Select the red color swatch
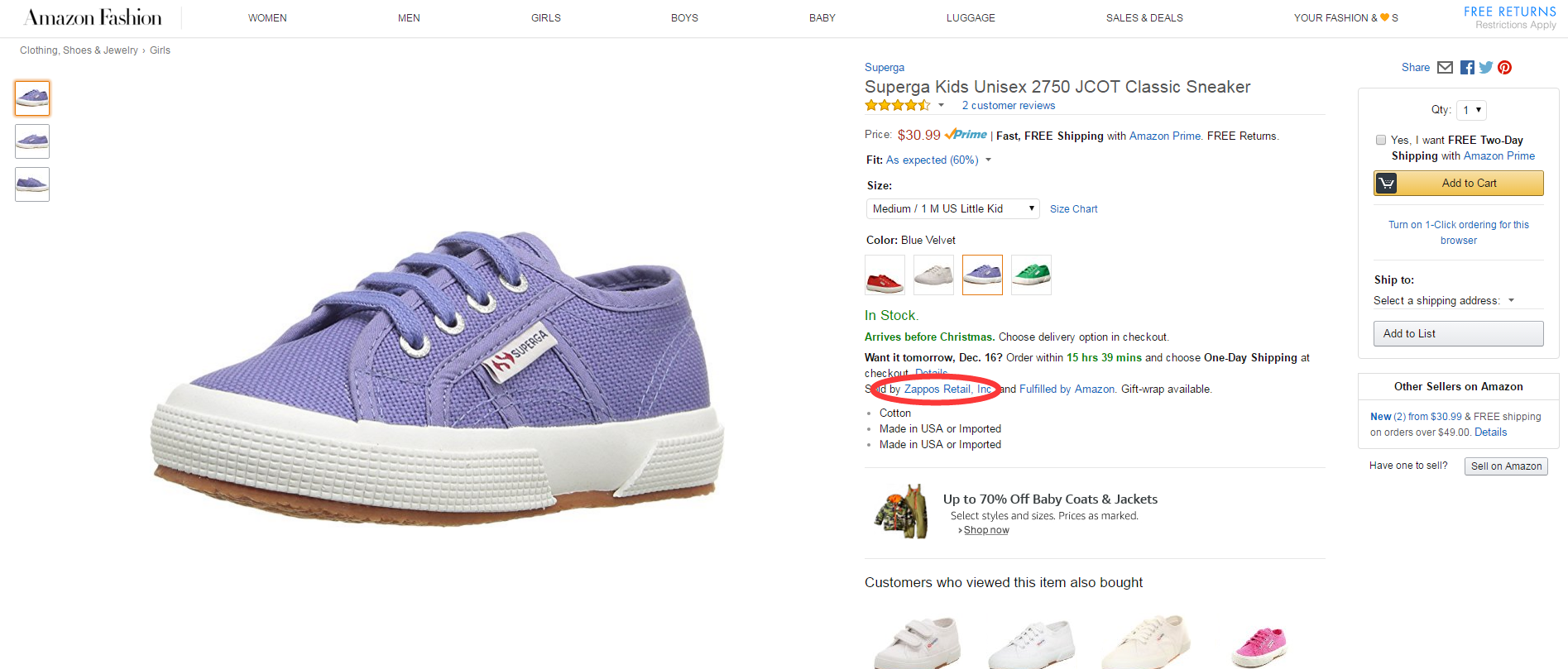Viewport: 1568px width, 669px height. pyautogui.click(x=885, y=275)
